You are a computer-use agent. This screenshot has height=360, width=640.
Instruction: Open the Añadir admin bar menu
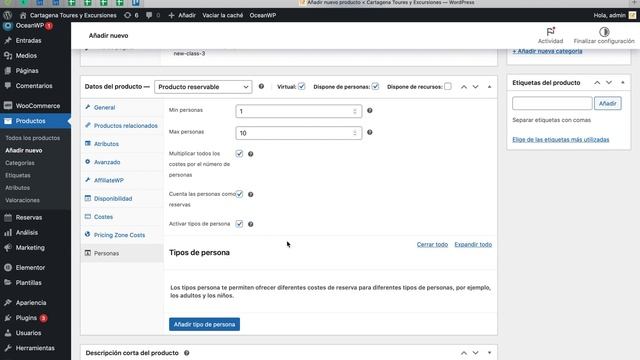click(182, 15)
